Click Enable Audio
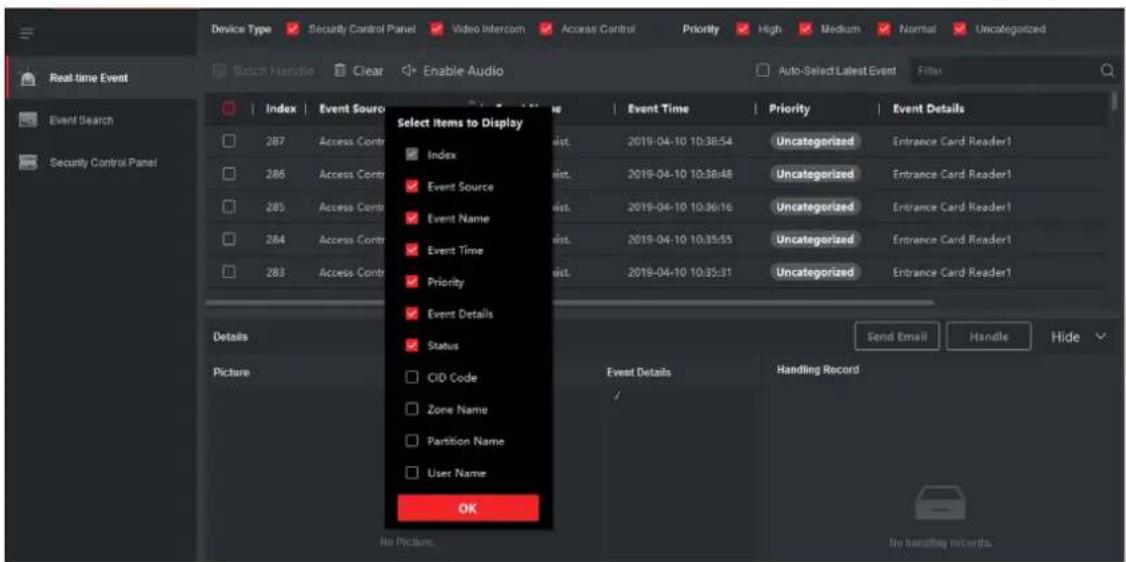The image size is (1126, 562). [452, 71]
